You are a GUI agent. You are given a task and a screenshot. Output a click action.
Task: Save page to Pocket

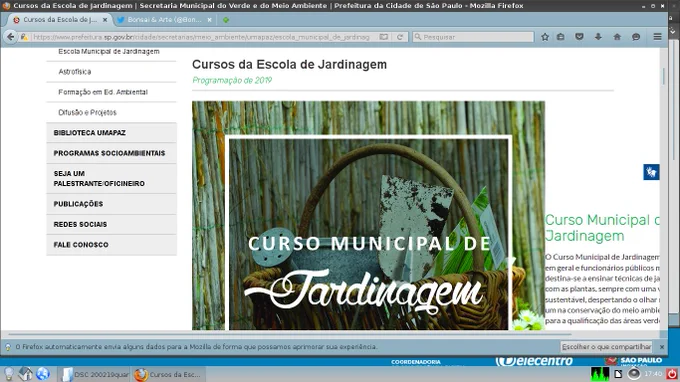pos(579,37)
